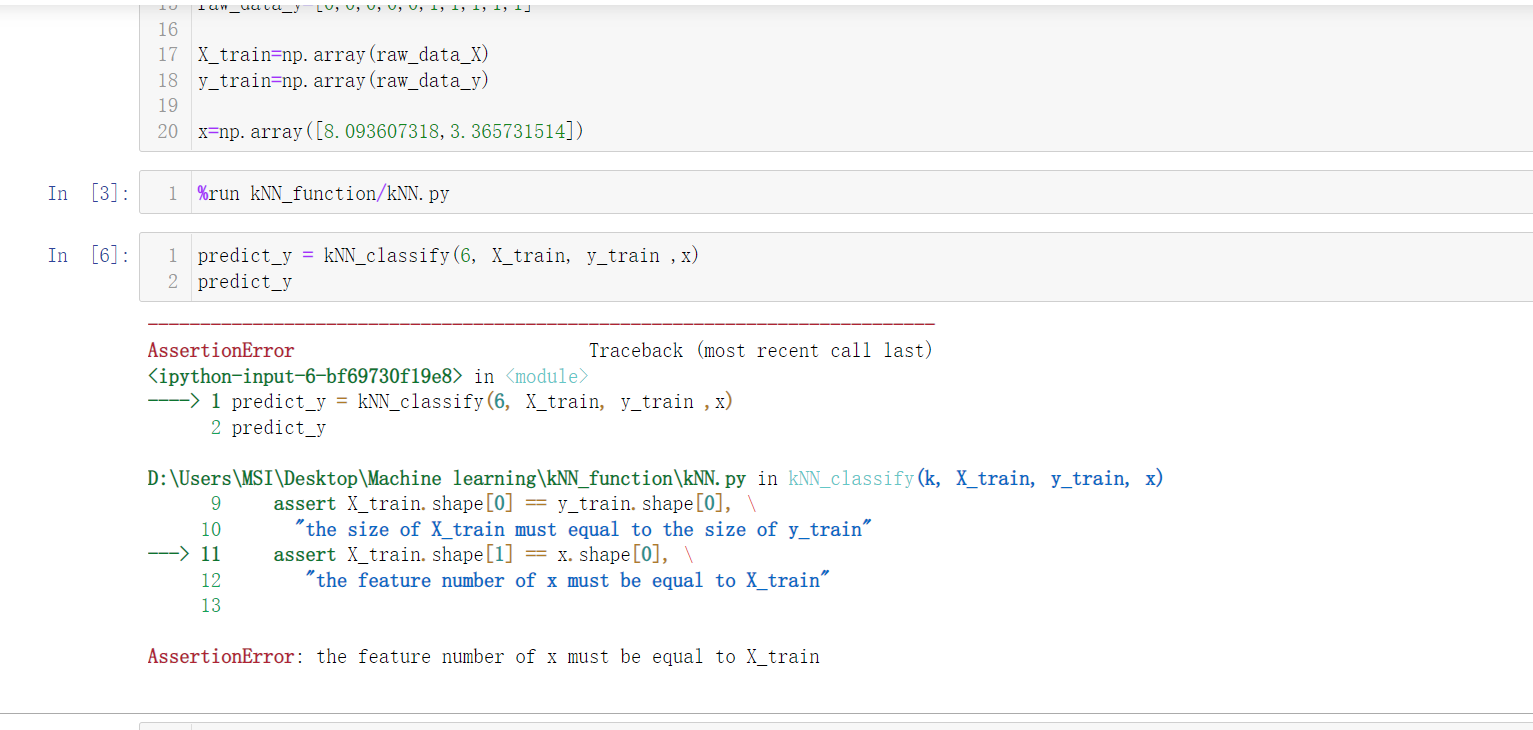Place cursor on the kNN_classify call line in cell 6

click(x=448, y=256)
